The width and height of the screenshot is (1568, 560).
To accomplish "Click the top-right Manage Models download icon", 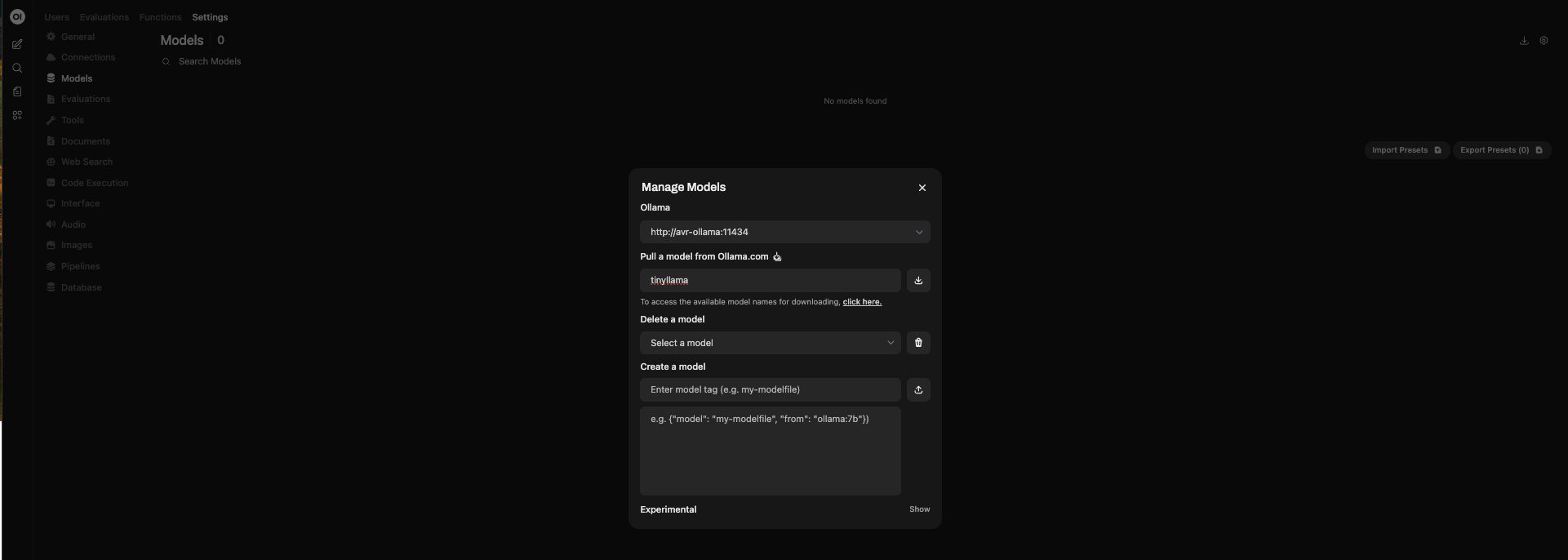I will [1524, 41].
